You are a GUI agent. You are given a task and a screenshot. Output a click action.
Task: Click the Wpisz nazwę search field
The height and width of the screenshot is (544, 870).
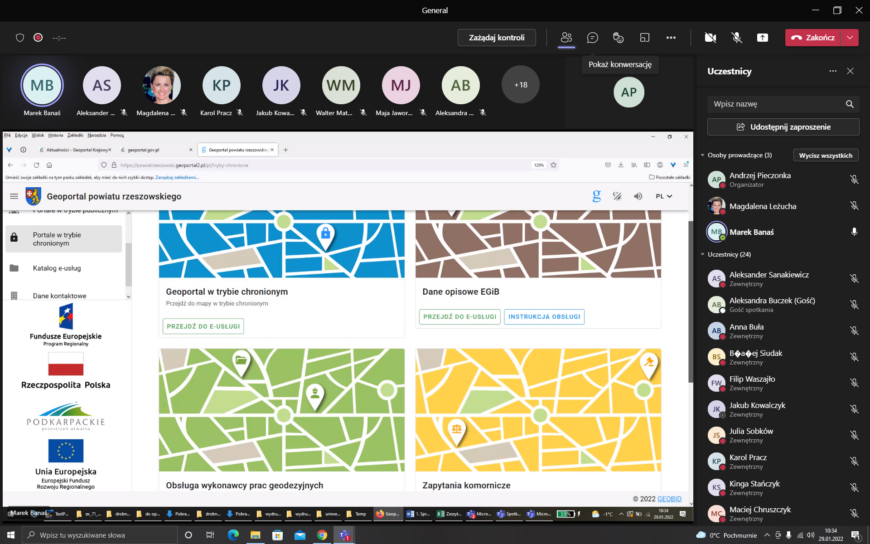(x=783, y=104)
